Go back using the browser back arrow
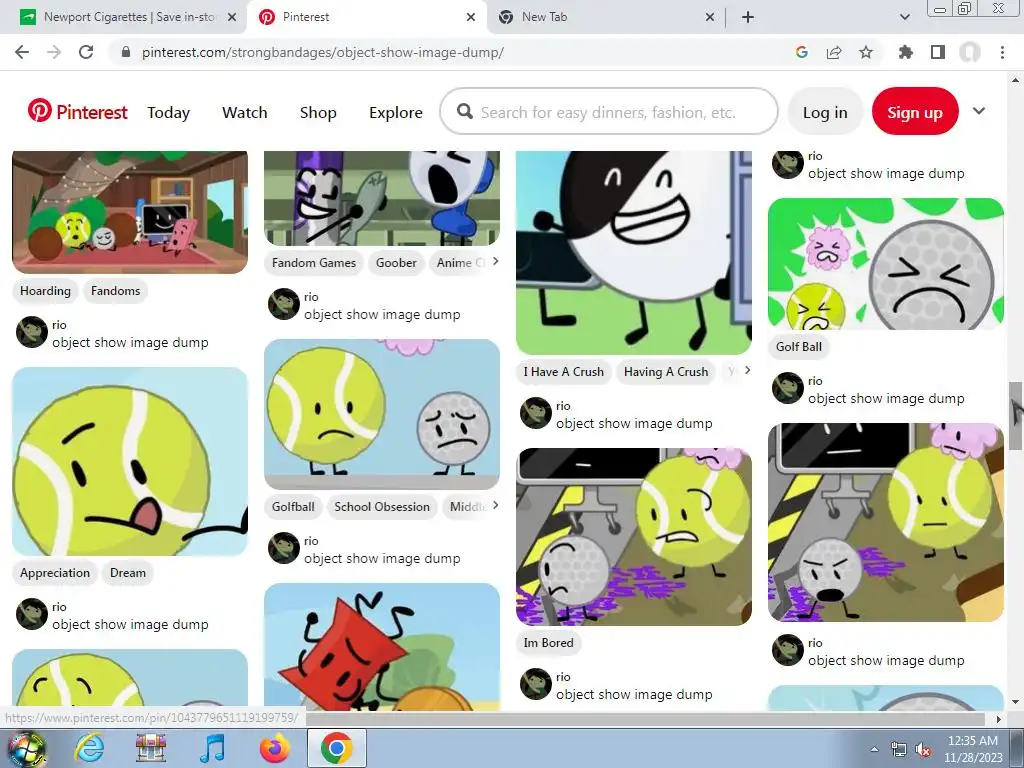The image size is (1024, 768). coord(22,52)
